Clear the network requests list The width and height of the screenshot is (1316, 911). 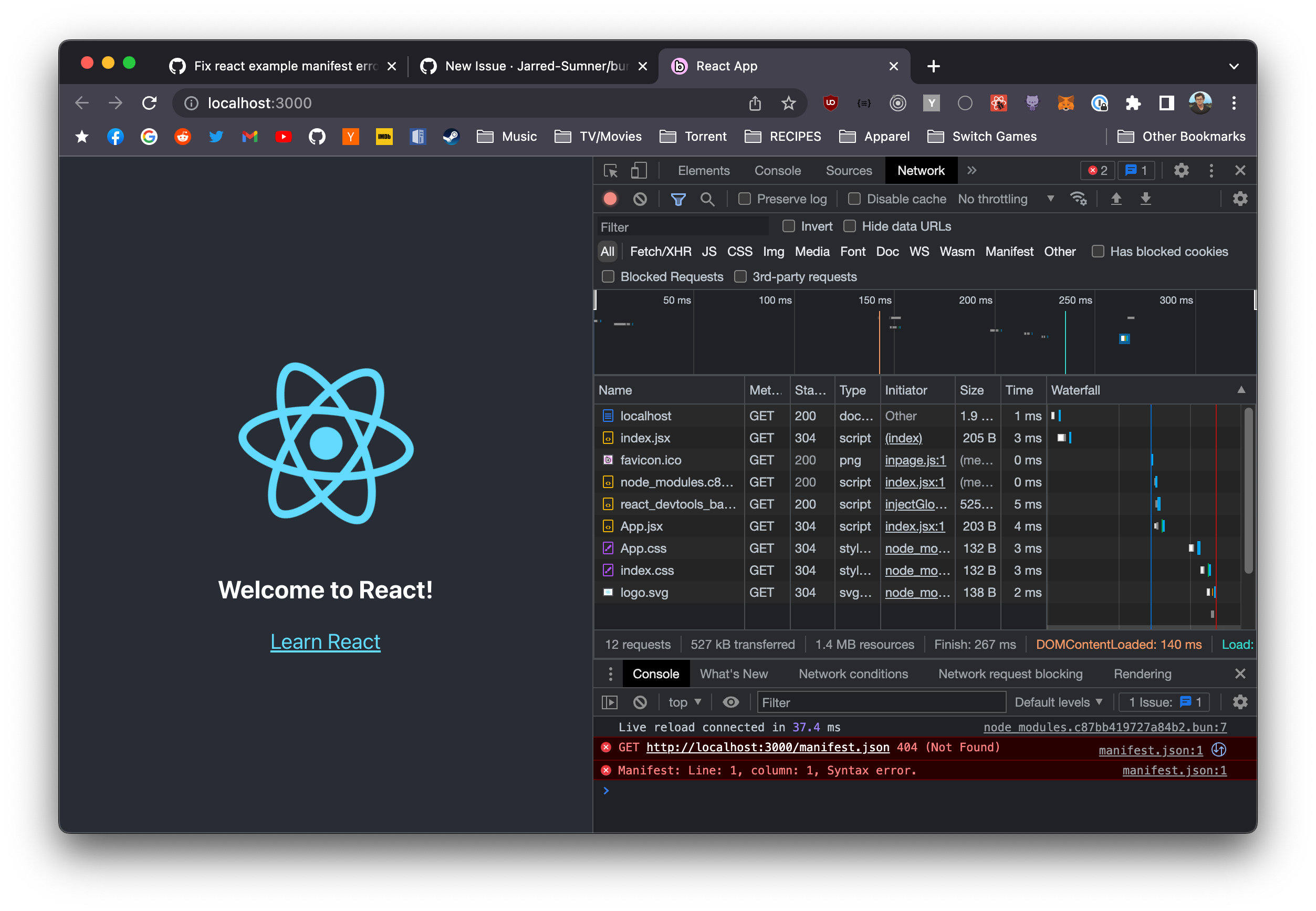[x=640, y=199]
